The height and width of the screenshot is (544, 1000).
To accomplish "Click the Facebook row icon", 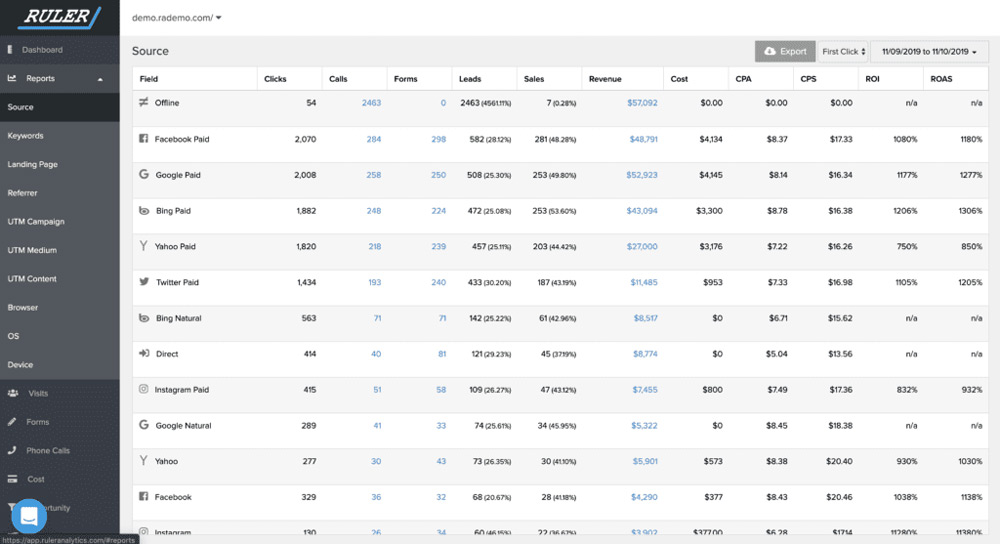I will point(143,496).
